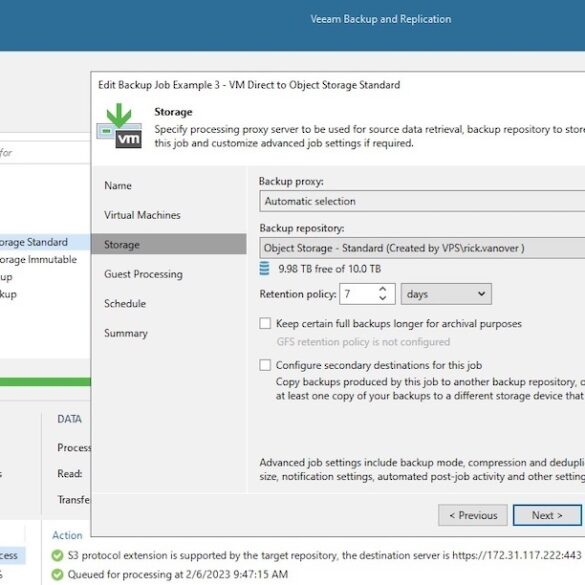585x585 pixels.
Task: Open the retention policy days dropdown
Action: pos(446,294)
